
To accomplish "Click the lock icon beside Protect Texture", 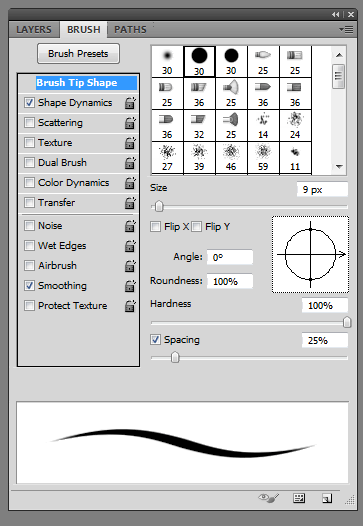I will 130,306.
